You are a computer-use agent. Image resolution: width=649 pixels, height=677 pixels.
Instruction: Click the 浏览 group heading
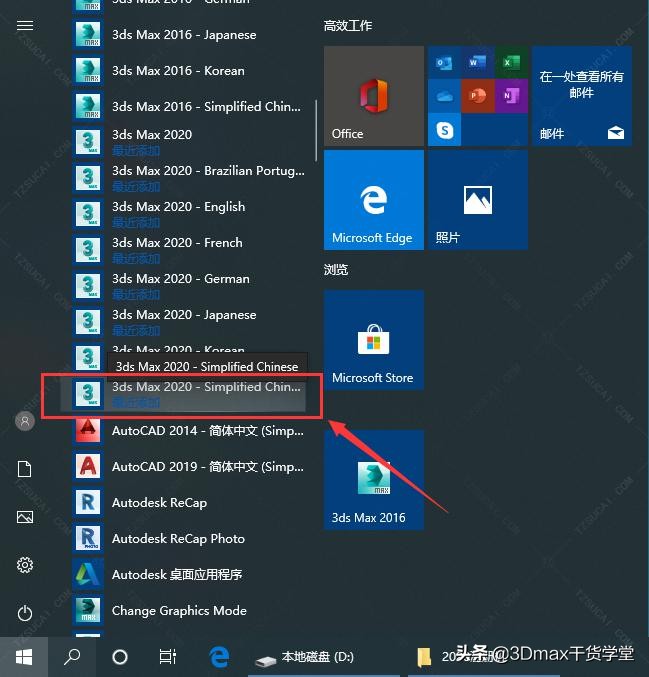tap(336, 270)
